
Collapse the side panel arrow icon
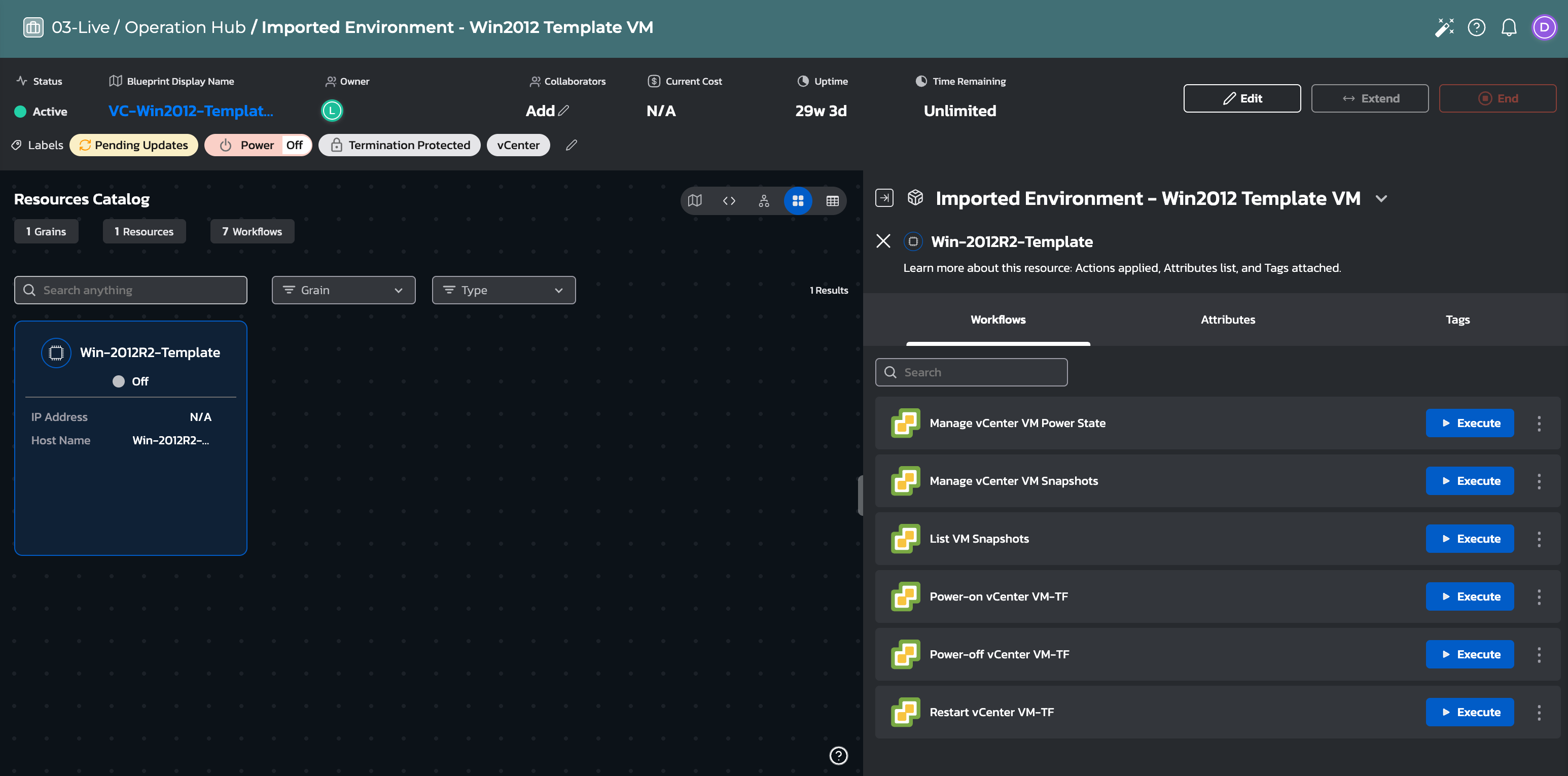(884, 198)
